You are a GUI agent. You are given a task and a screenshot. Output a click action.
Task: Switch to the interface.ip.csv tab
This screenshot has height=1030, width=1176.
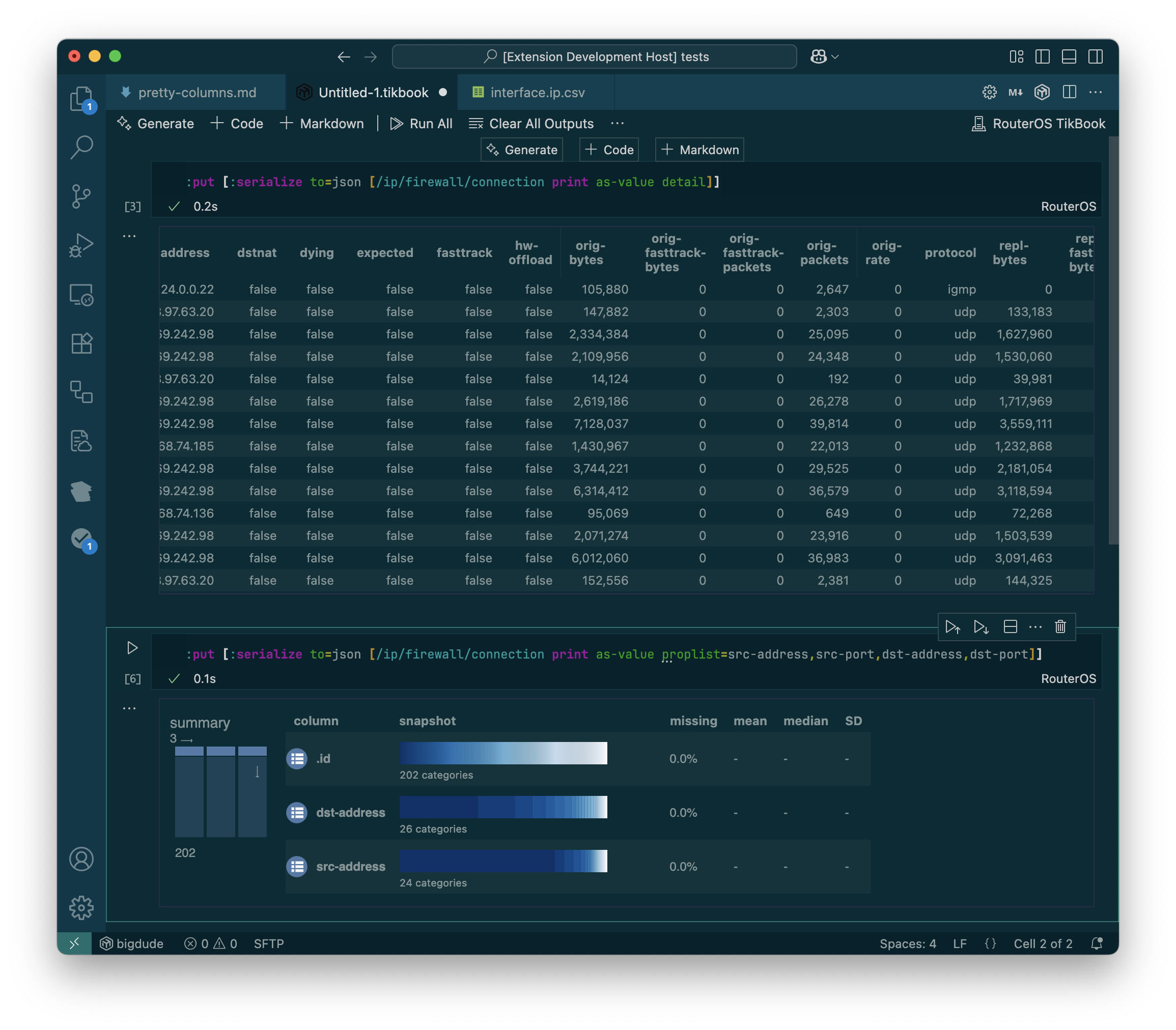(537, 93)
